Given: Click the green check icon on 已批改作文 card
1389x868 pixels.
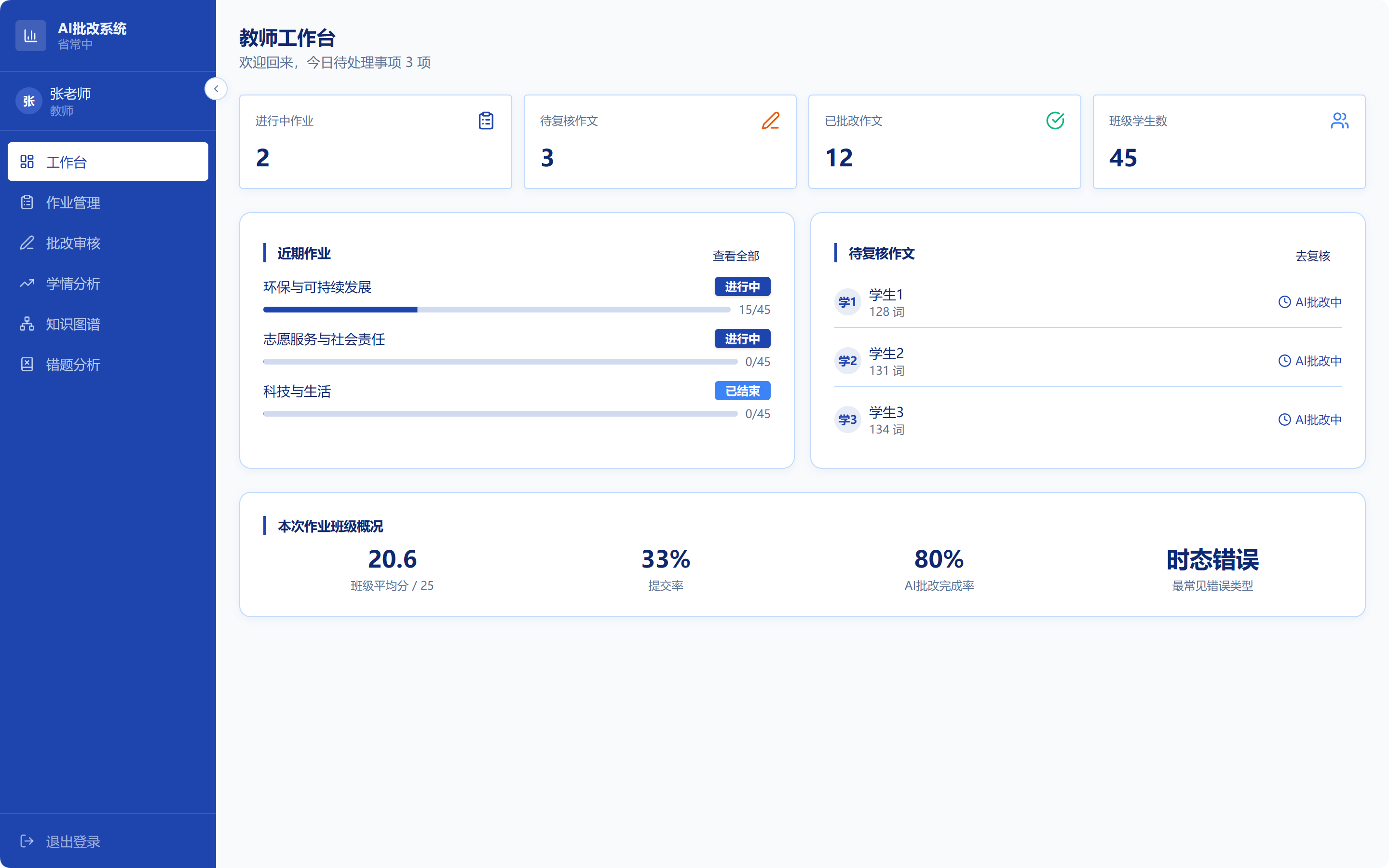Looking at the screenshot, I should [1055, 121].
